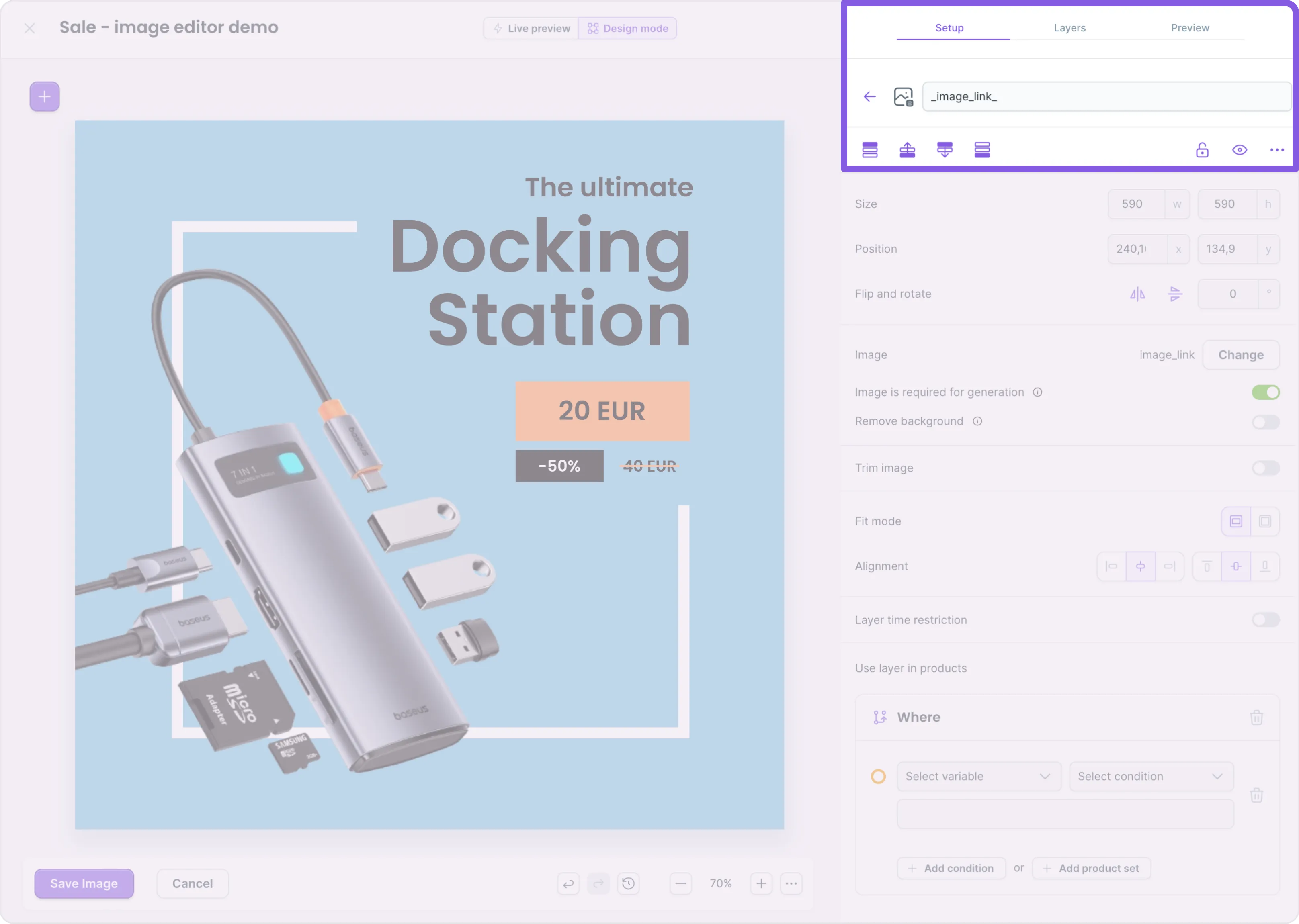Redo the last action
This screenshot has width=1299, height=924.
point(598,883)
